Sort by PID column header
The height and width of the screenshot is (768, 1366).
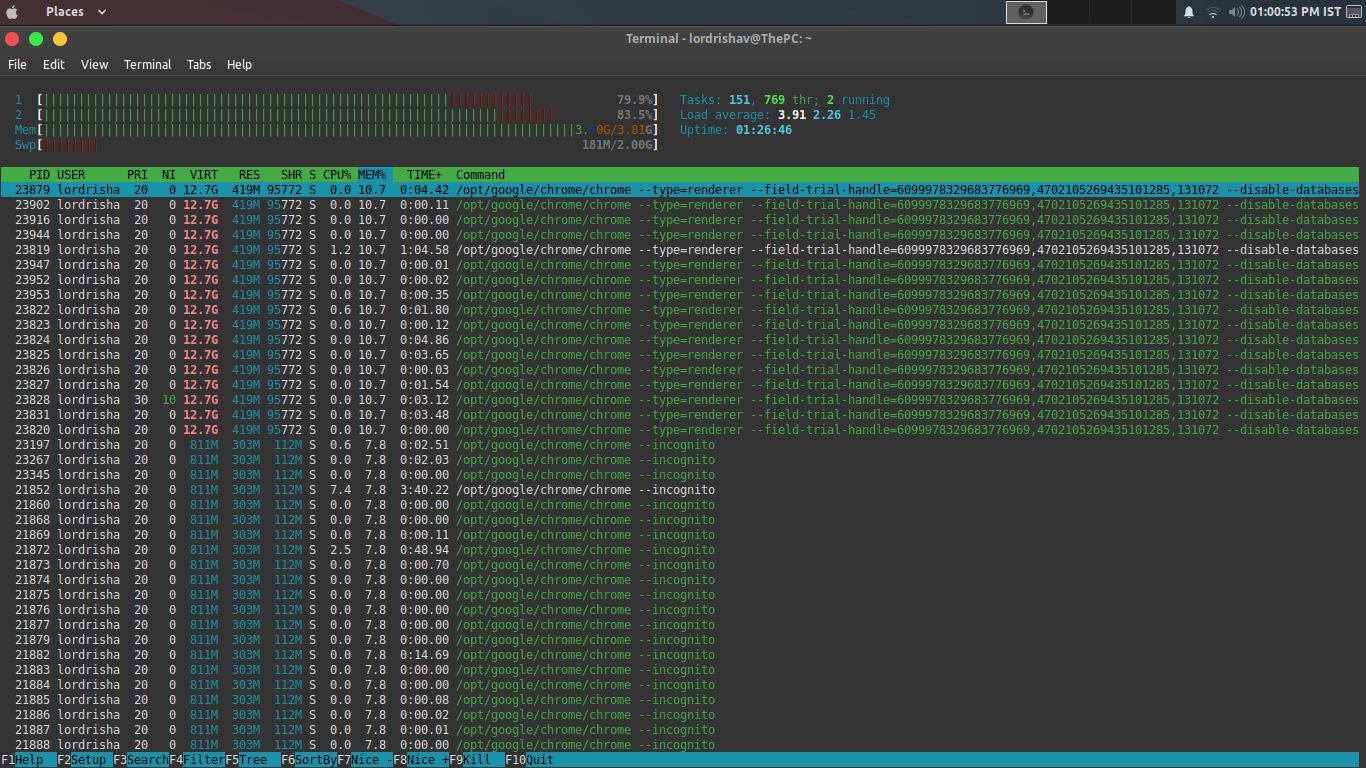pos(40,175)
